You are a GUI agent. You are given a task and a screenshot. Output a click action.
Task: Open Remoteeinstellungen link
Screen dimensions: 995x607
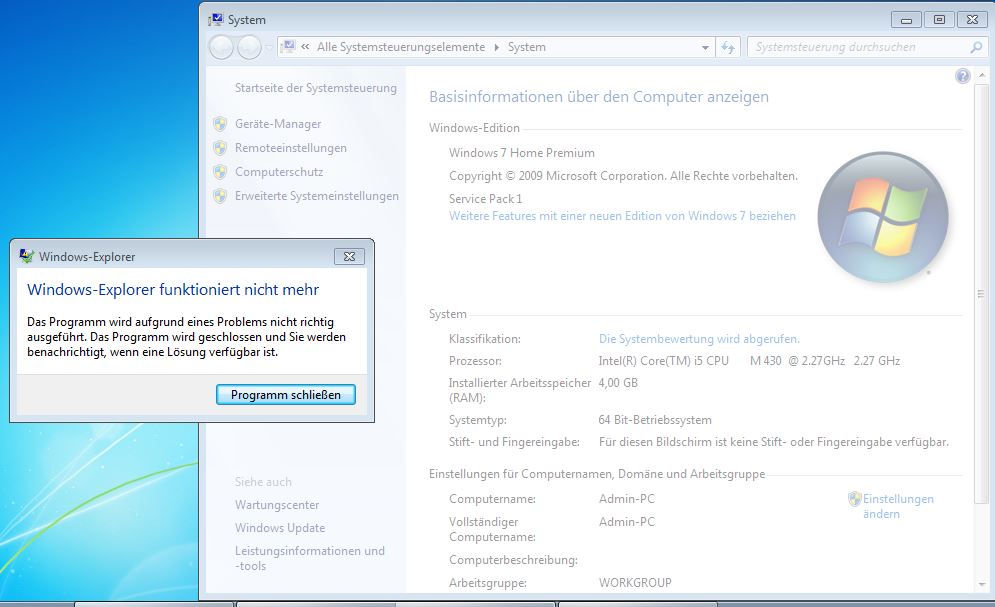pos(291,148)
